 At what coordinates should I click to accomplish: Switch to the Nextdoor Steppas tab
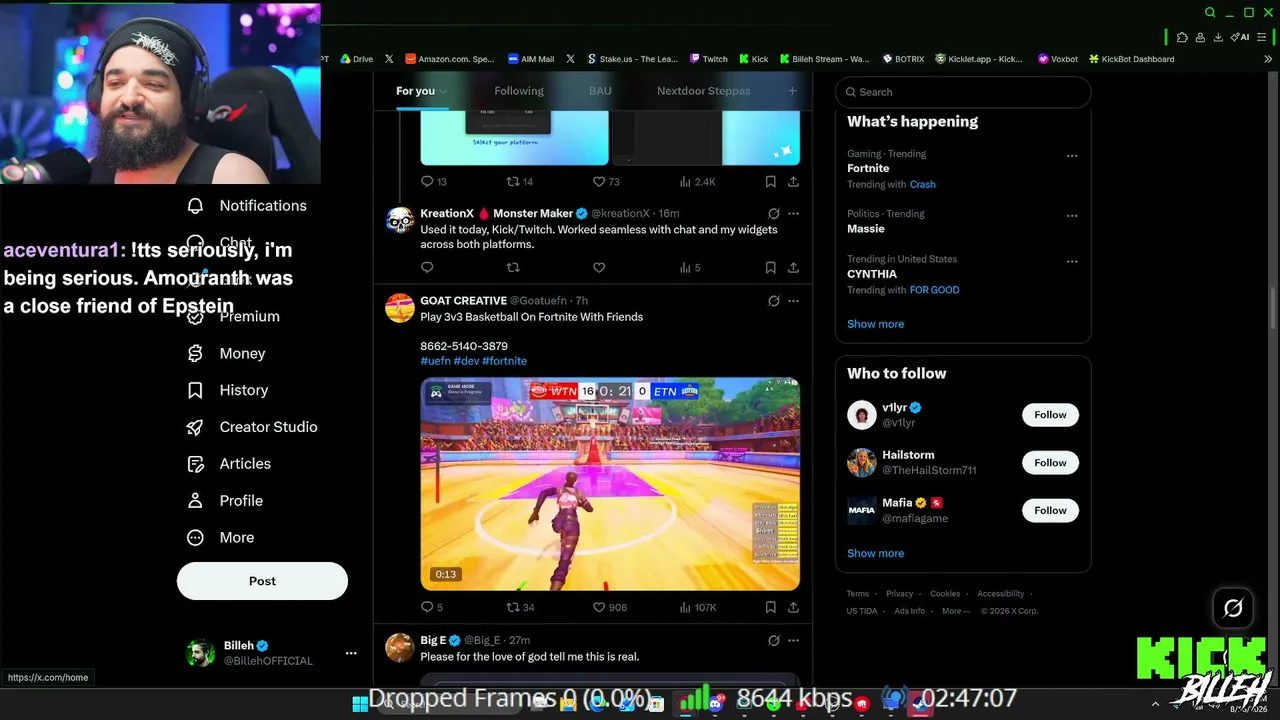click(x=703, y=91)
